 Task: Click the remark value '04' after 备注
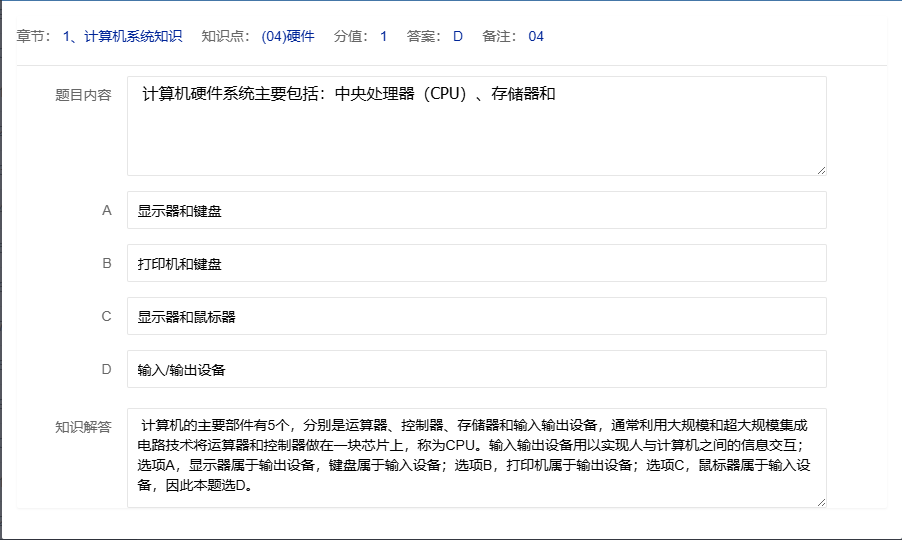(536, 37)
